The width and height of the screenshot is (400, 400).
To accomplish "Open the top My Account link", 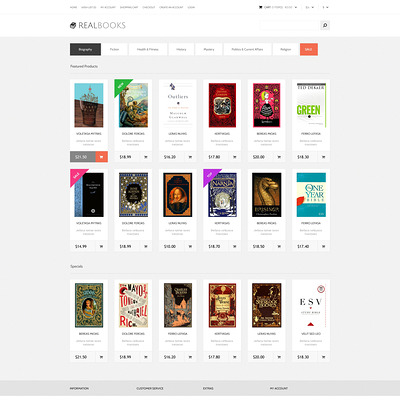I will click(x=108, y=7).
